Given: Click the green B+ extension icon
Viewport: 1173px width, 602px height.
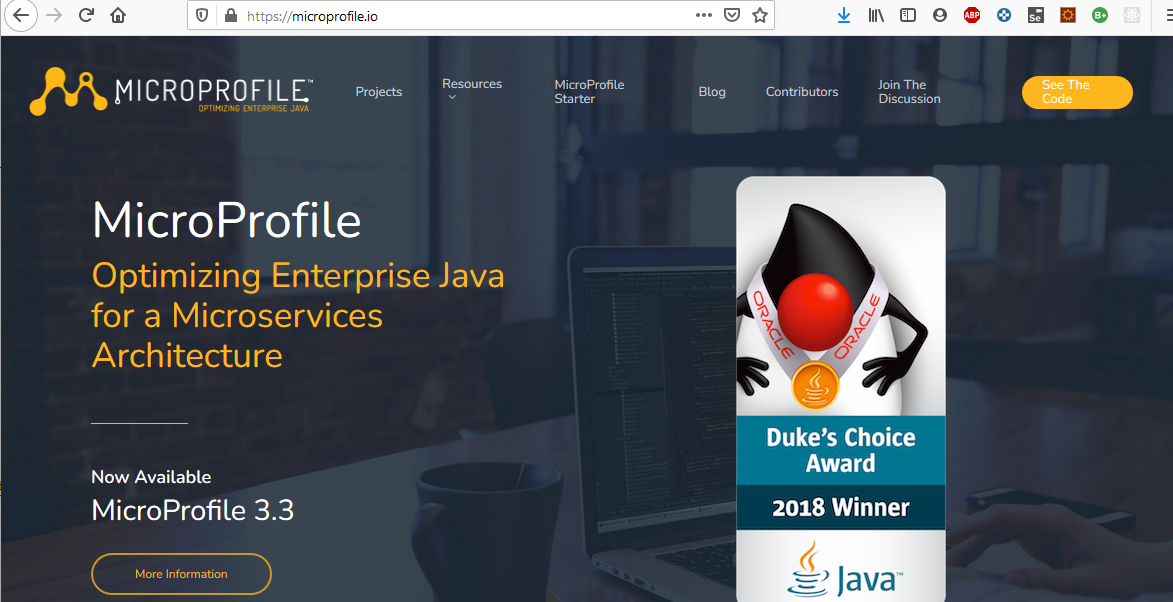Looking at the screenshot, I should pos(1099,15).
